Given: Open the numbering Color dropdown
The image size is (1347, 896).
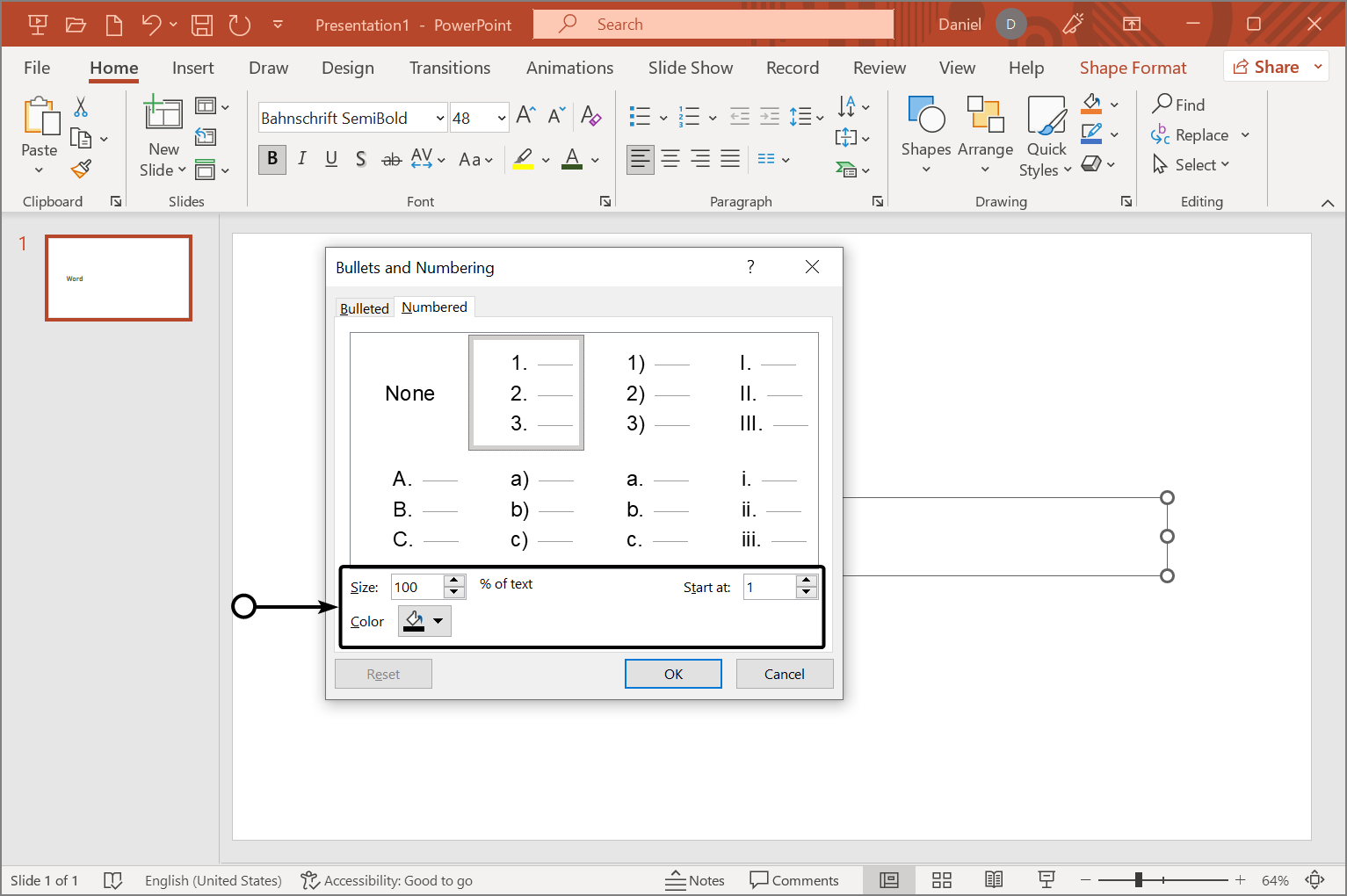Looking at the screenshot, I should 438,621.
